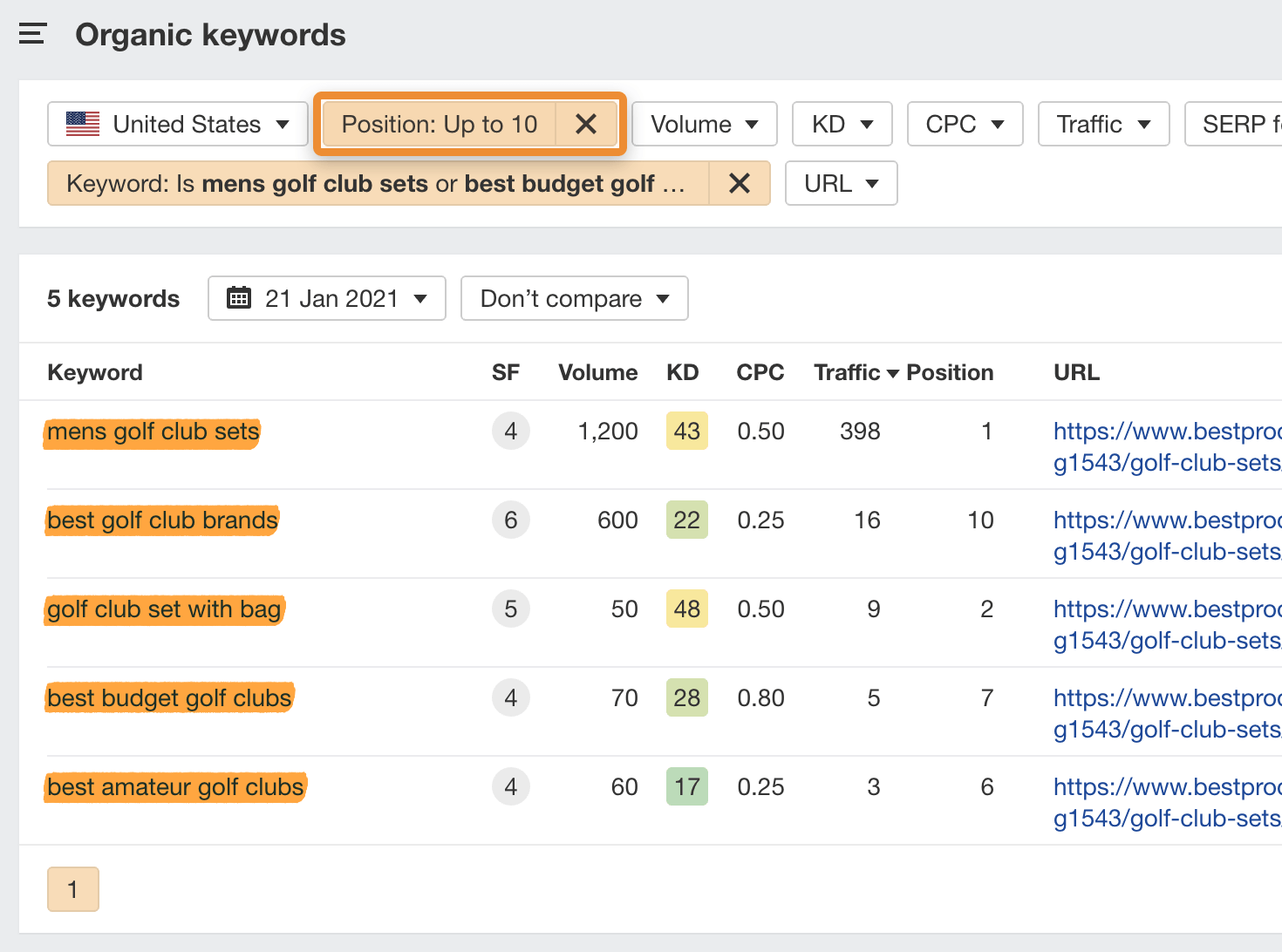The height and width of the screenshot is (952, 1282).
Task: Clear the Keyword filter with X icon
Action: tap(739, 184)
